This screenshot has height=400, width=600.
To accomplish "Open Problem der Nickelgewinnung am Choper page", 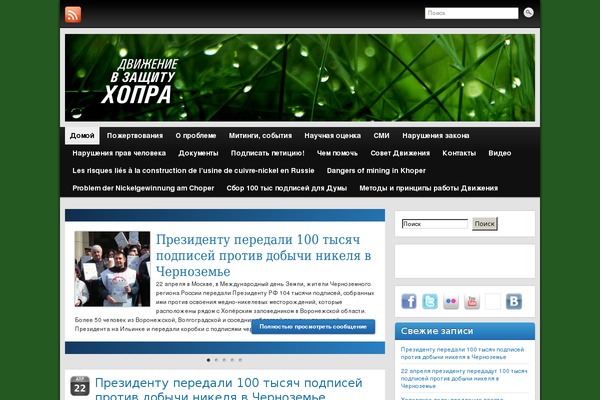I will [x=143, y=188].
